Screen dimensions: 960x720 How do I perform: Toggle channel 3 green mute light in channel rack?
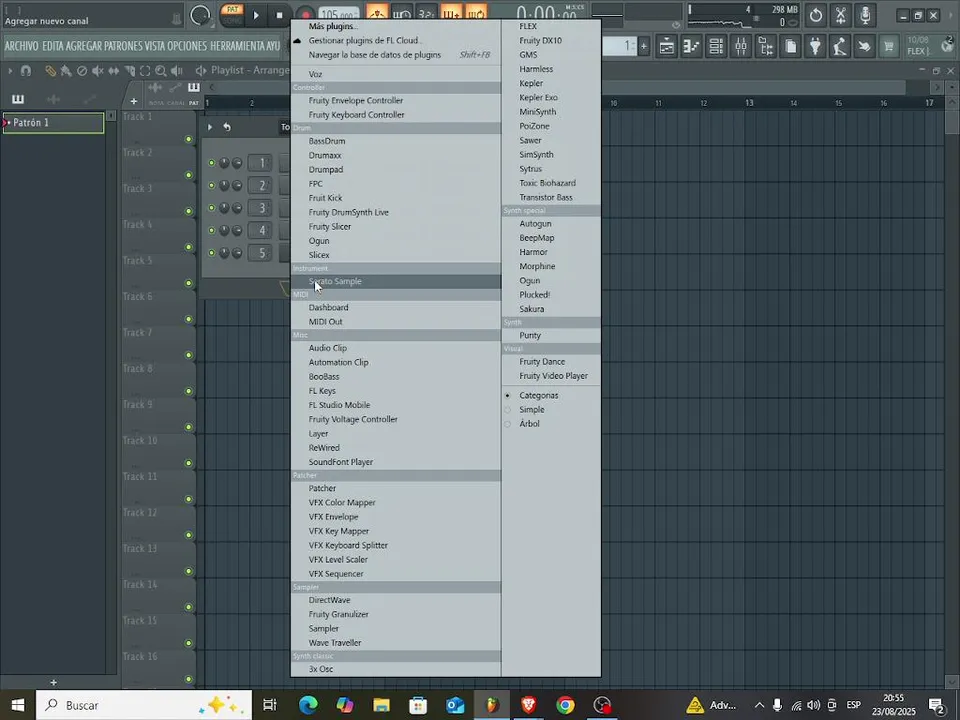tap(212, 208)
